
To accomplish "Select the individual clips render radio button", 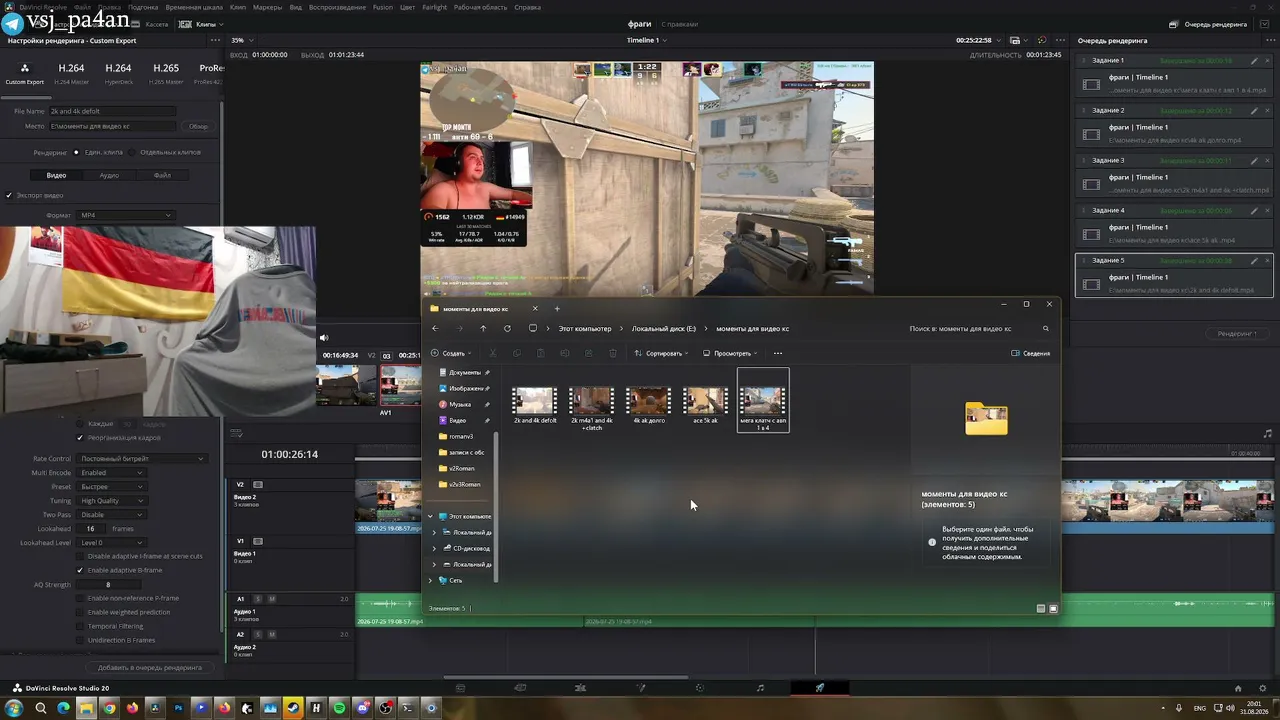I will pos(133,153).
